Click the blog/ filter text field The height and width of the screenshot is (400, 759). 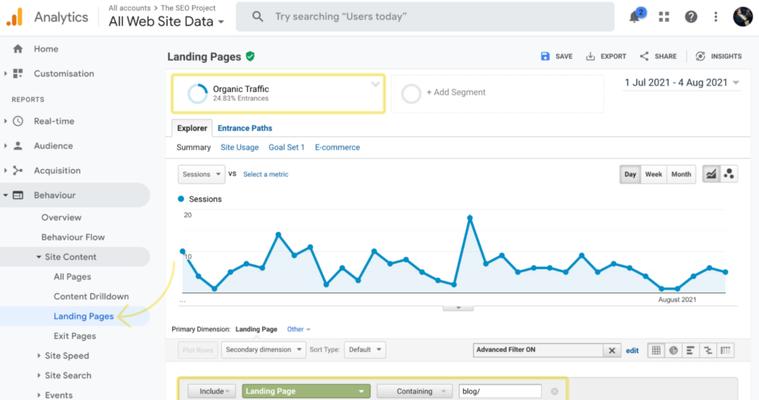pyautogui.click(x=500, y=391)
